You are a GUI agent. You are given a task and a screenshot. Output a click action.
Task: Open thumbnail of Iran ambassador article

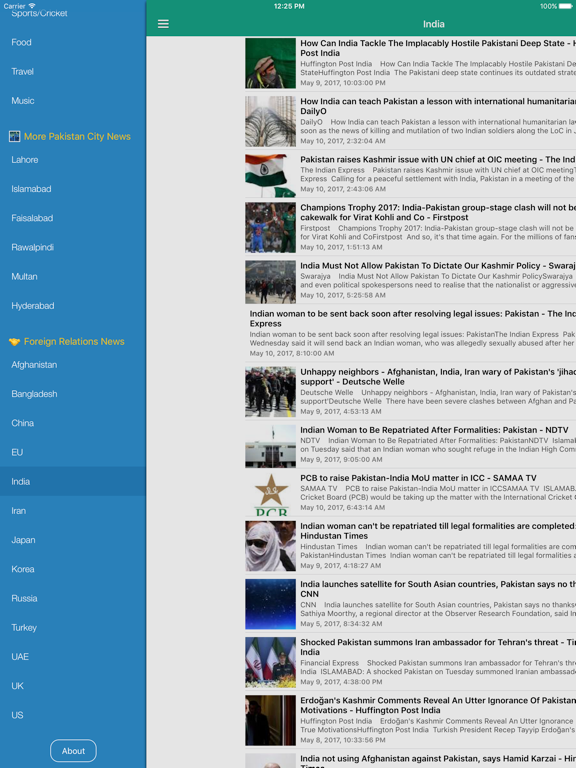point(270,662)
